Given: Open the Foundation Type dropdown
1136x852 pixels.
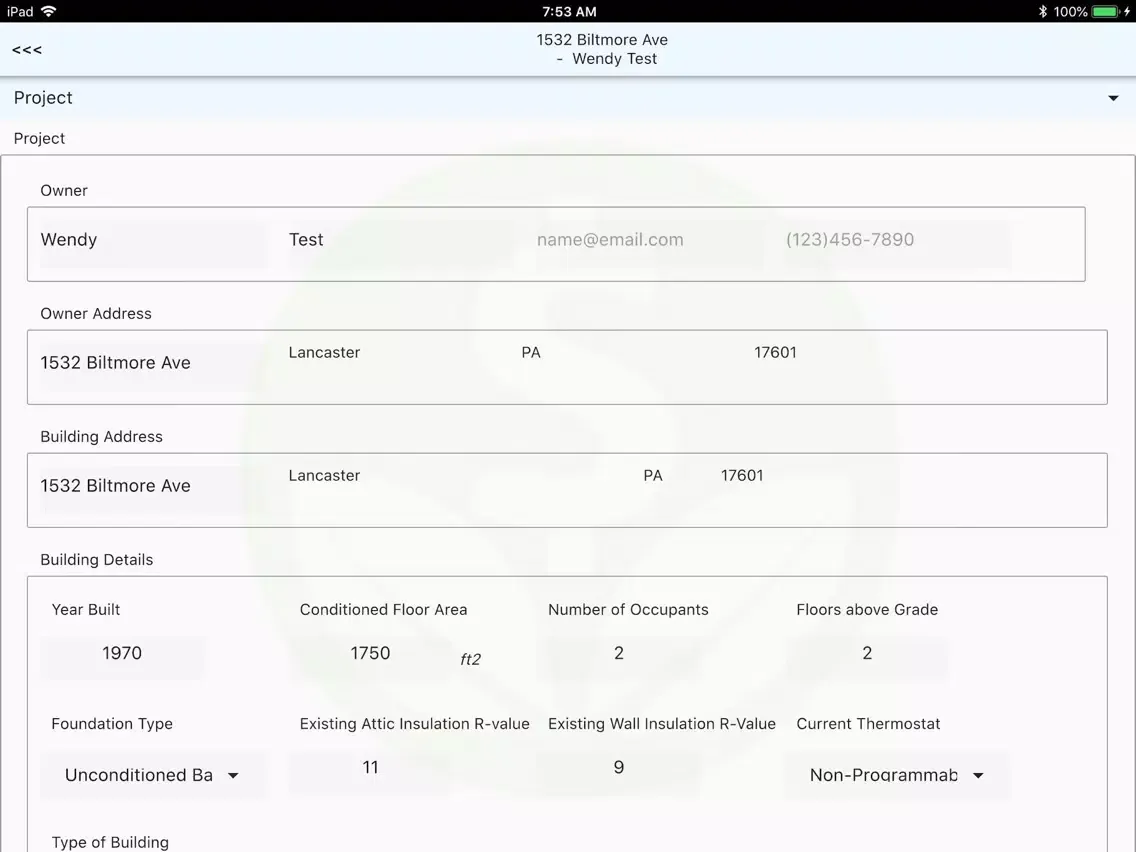Looking at the screenshot, I should 153,775.
